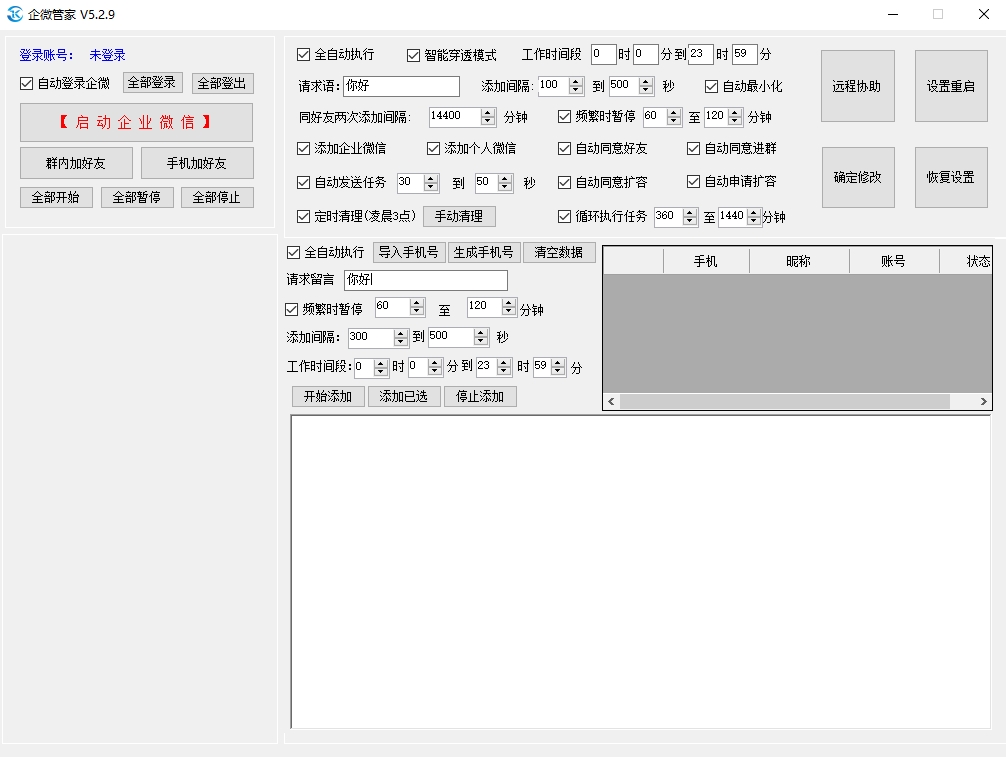This screenshot has width=1006, height=757.
Task: Select 昵称 column header
Action: (x=799, y=261)
